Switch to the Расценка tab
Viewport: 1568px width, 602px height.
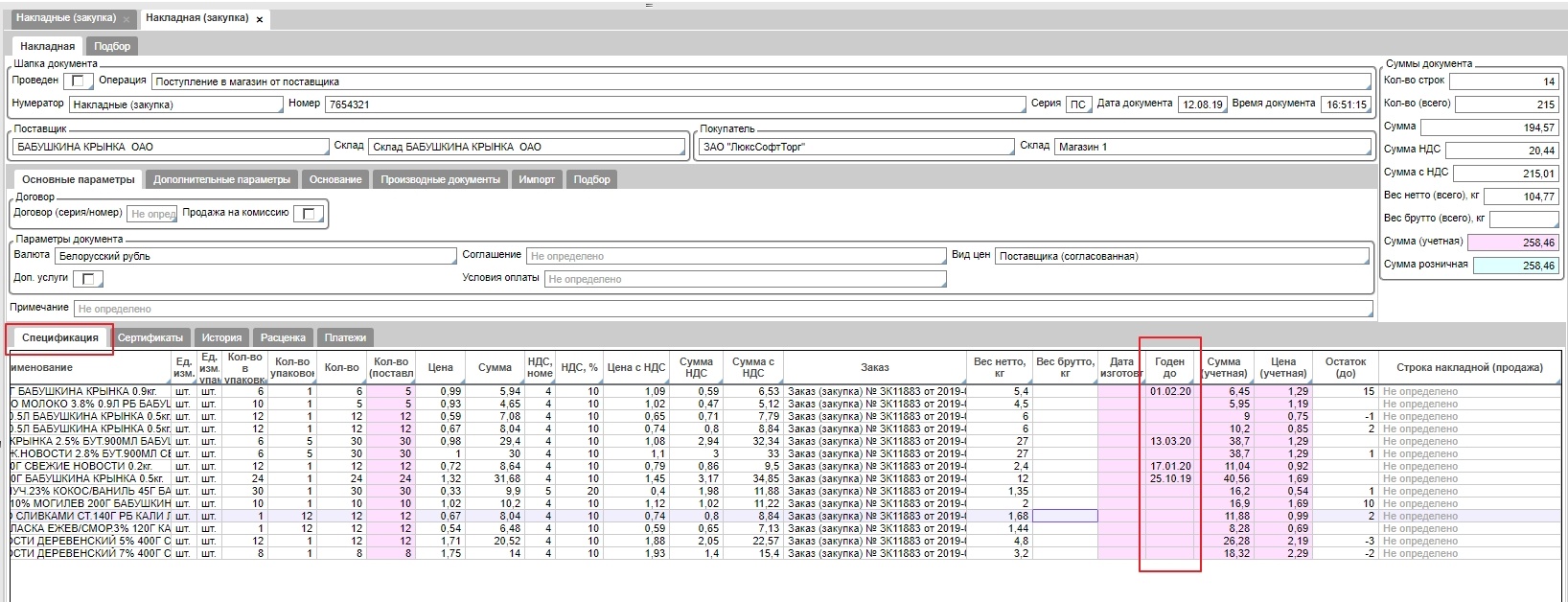click(x=283, y=337)
